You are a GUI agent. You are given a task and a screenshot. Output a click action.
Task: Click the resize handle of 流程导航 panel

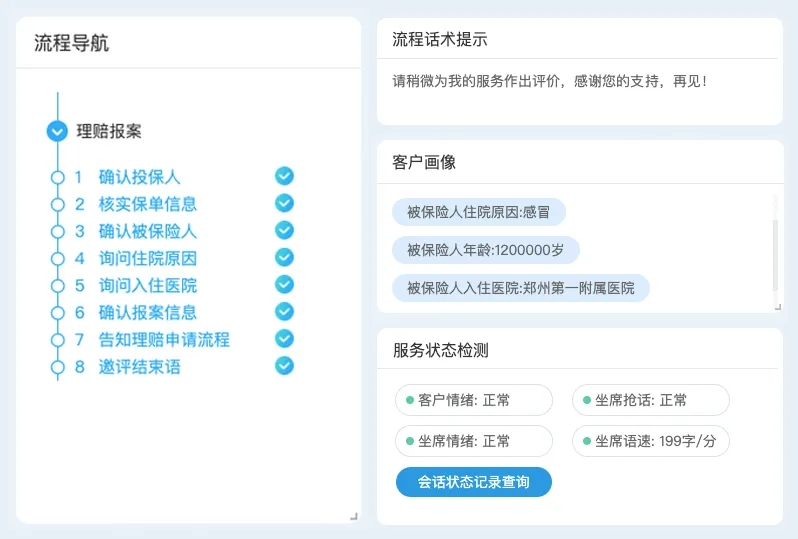click(x=354, y=517)
